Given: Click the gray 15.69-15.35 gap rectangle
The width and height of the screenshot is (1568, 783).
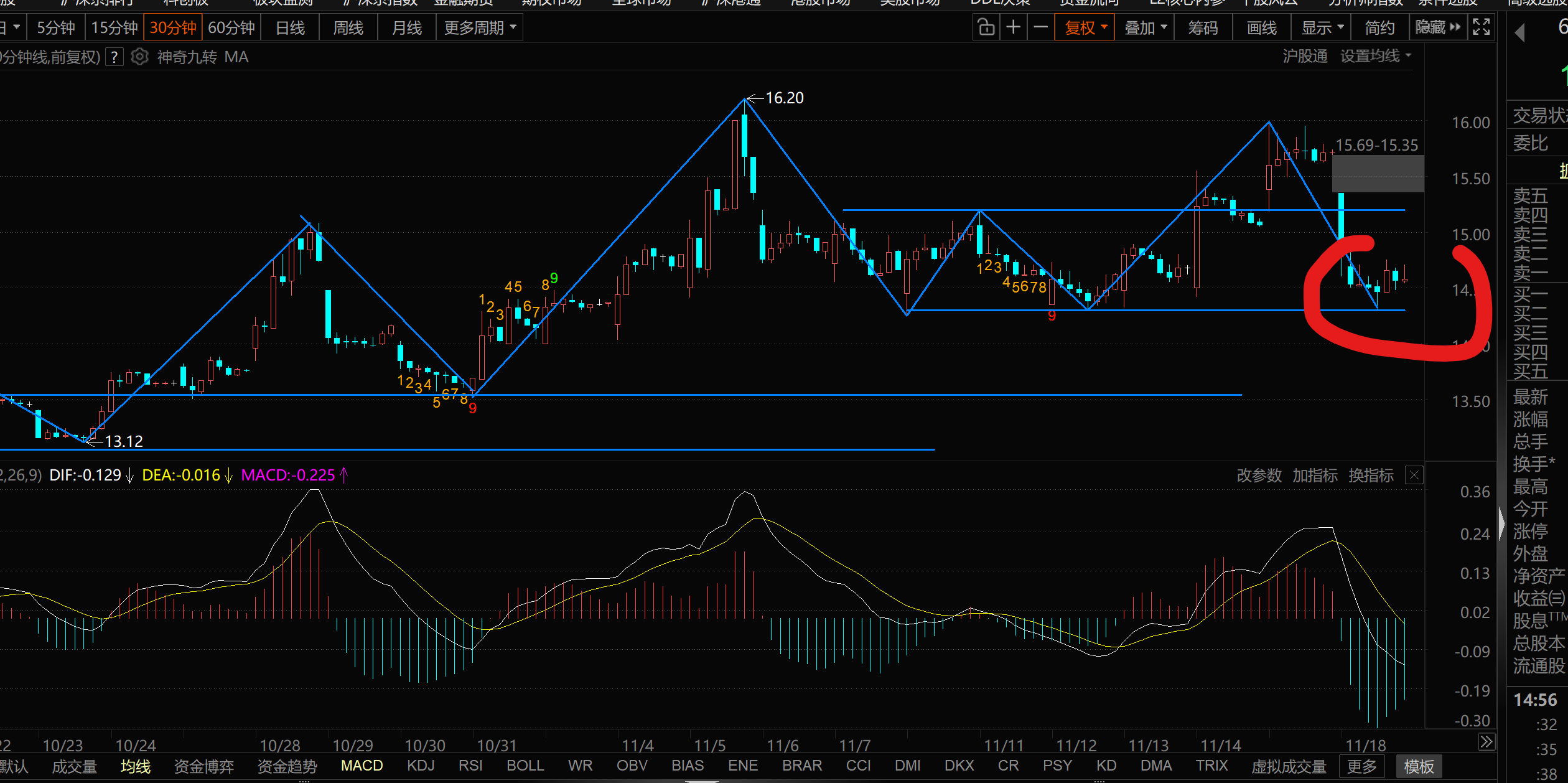Looking at the screenshot, I should pos(1378,174).
